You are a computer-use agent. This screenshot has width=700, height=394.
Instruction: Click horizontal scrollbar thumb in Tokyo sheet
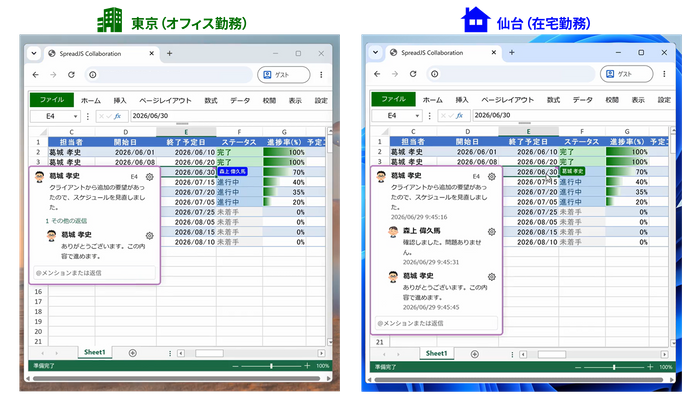(x=209, y=353)
